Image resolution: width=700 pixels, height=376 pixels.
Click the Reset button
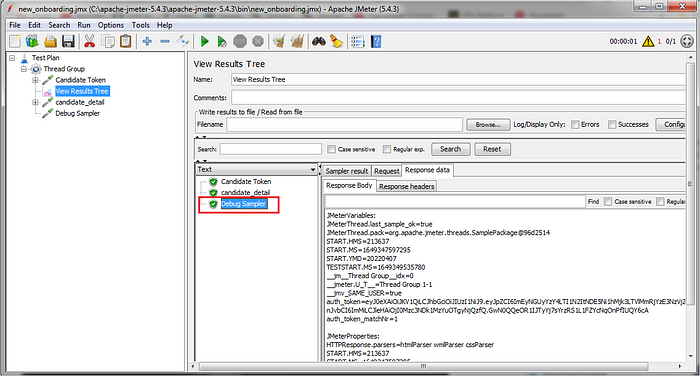(x=492, y=149)
